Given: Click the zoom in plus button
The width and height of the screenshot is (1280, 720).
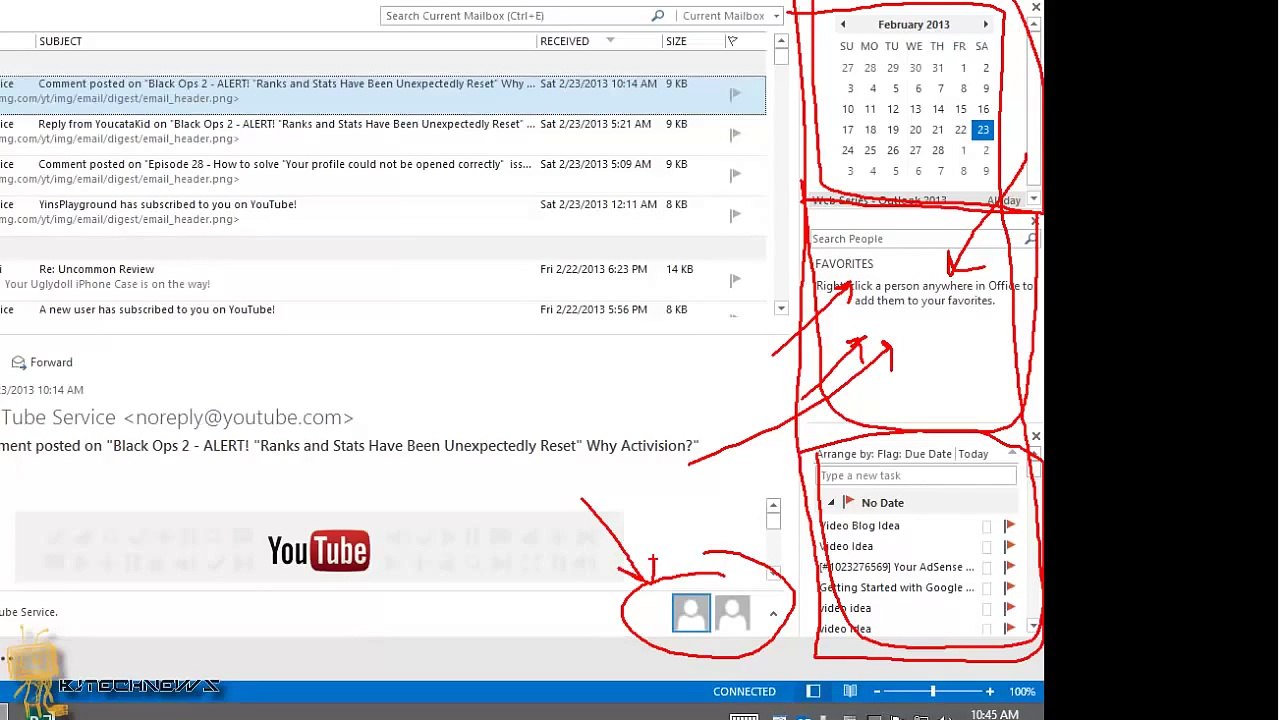Looking at the screenshot, I should click(x=989, y=691).
